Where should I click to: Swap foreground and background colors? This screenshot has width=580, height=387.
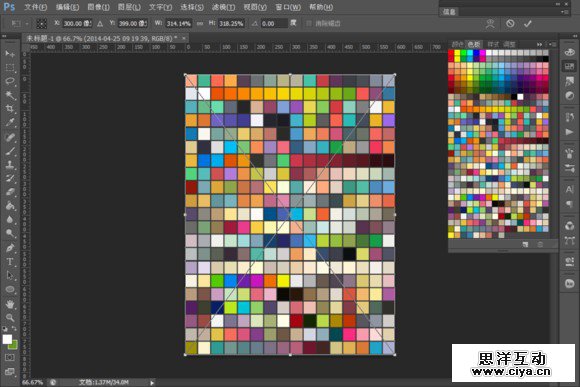point(14,329)
